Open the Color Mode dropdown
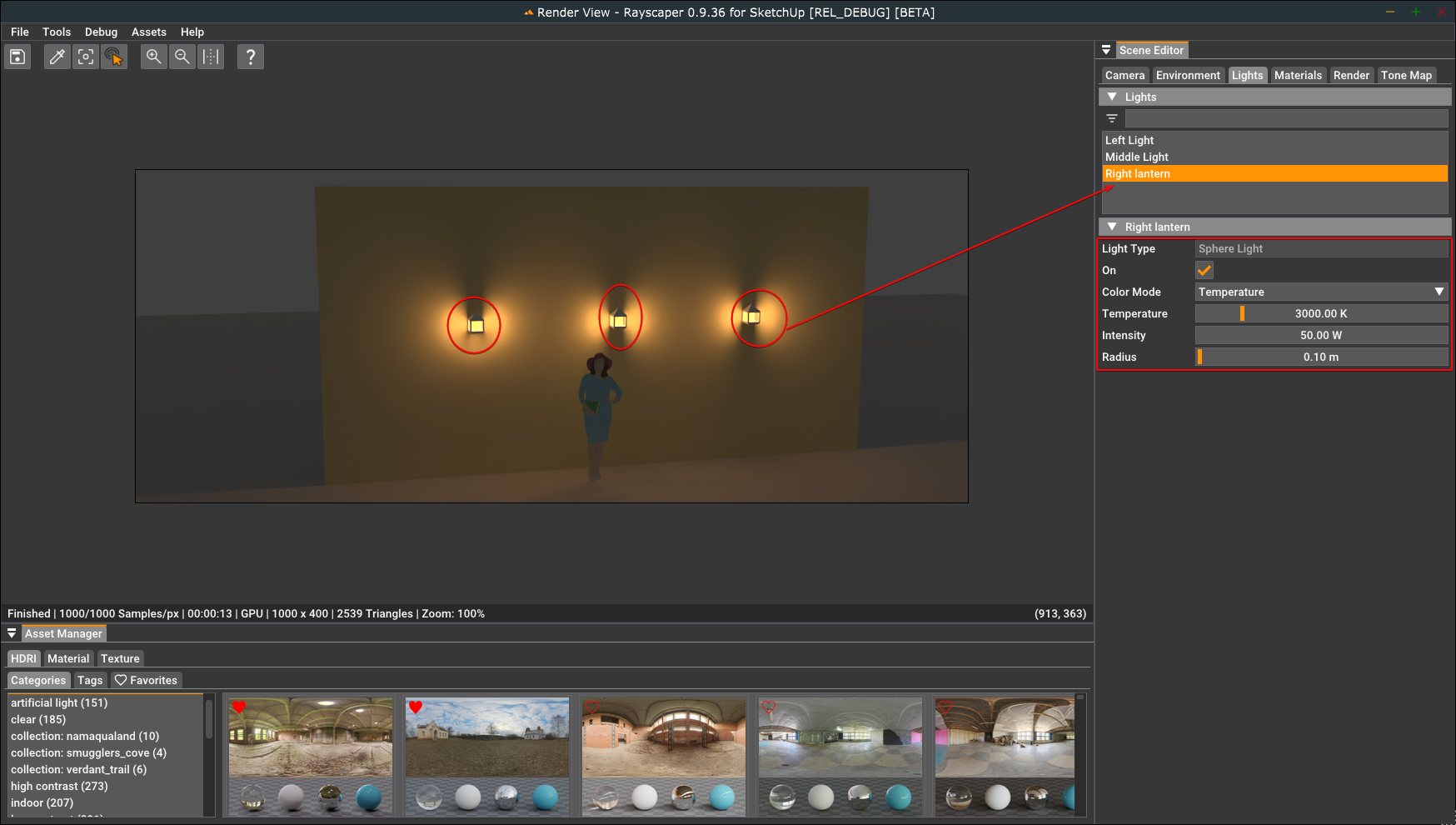The height and width of the screenshot is (825, 1456). coord(1321,292)
